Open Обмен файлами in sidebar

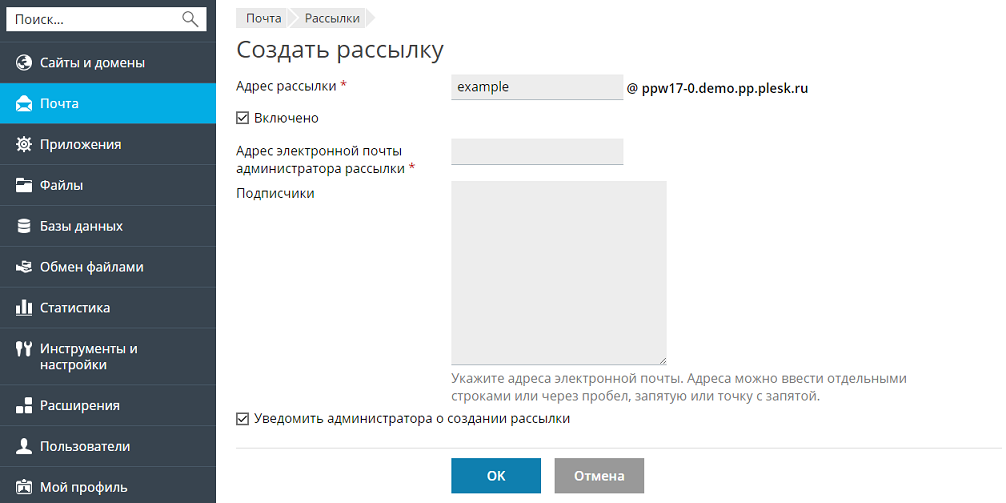point(91,267)
